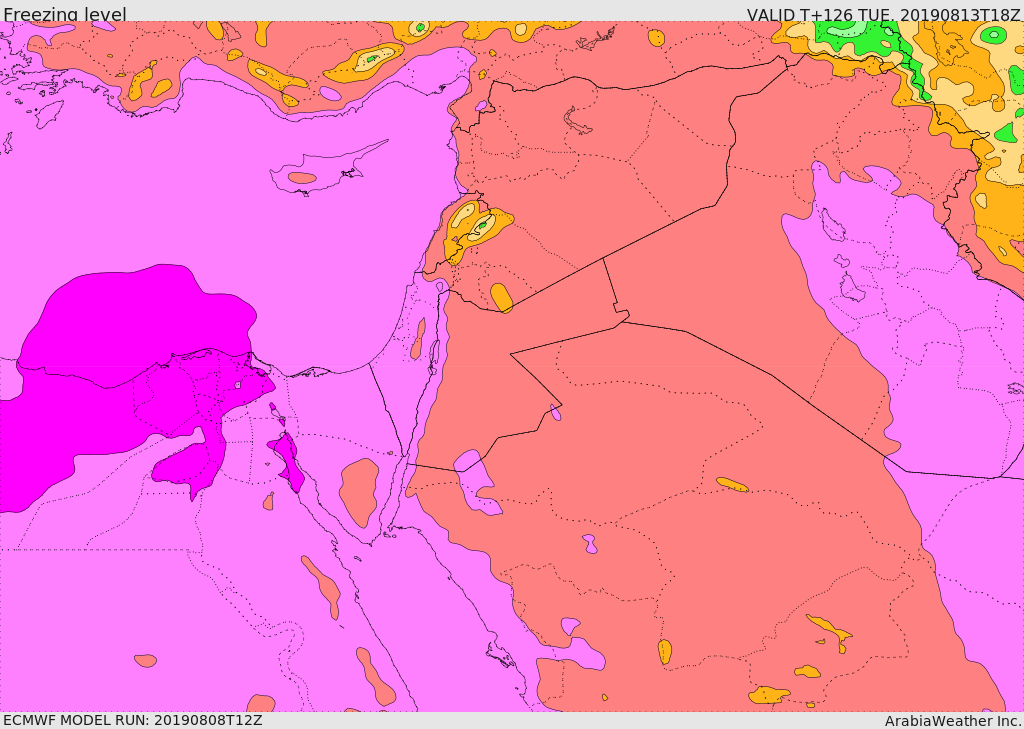This screenshot has height=729, width=1024.
Task: Click the 'VALID T+126 TUE. 20190813T18Z' label
Action: pos(884,14)
